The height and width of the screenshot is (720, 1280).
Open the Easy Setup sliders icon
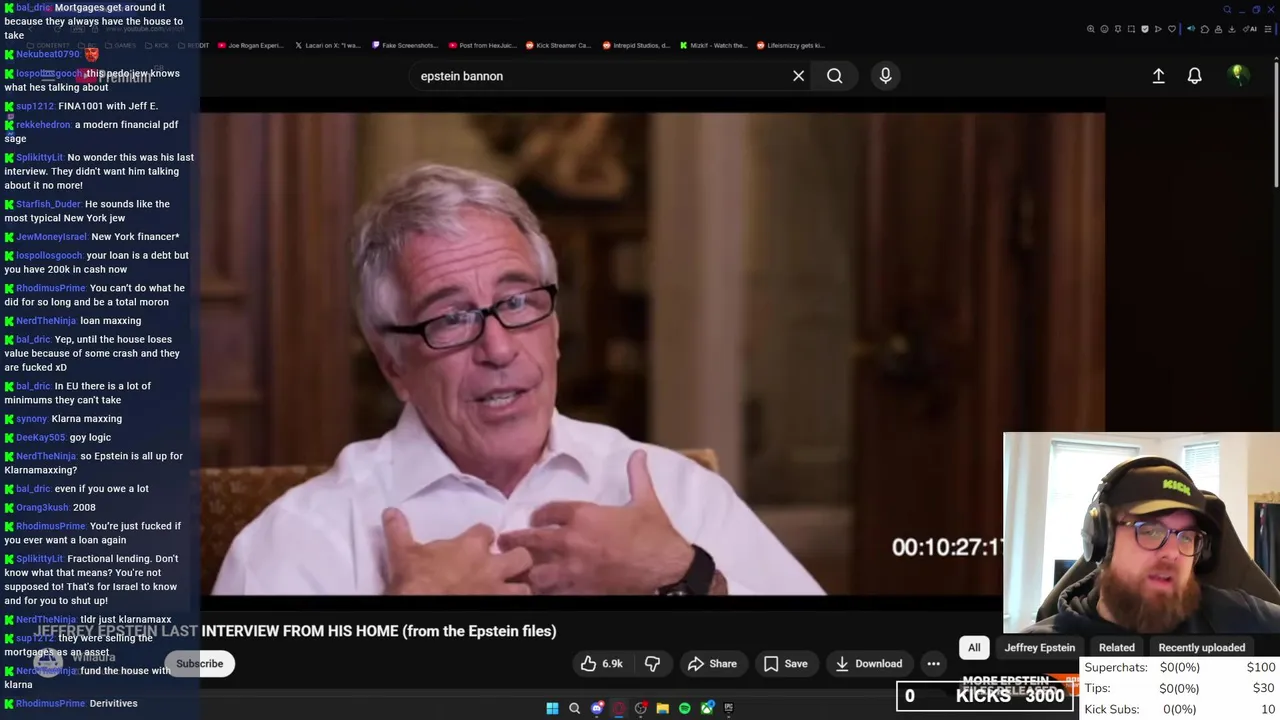point(1267,29)
